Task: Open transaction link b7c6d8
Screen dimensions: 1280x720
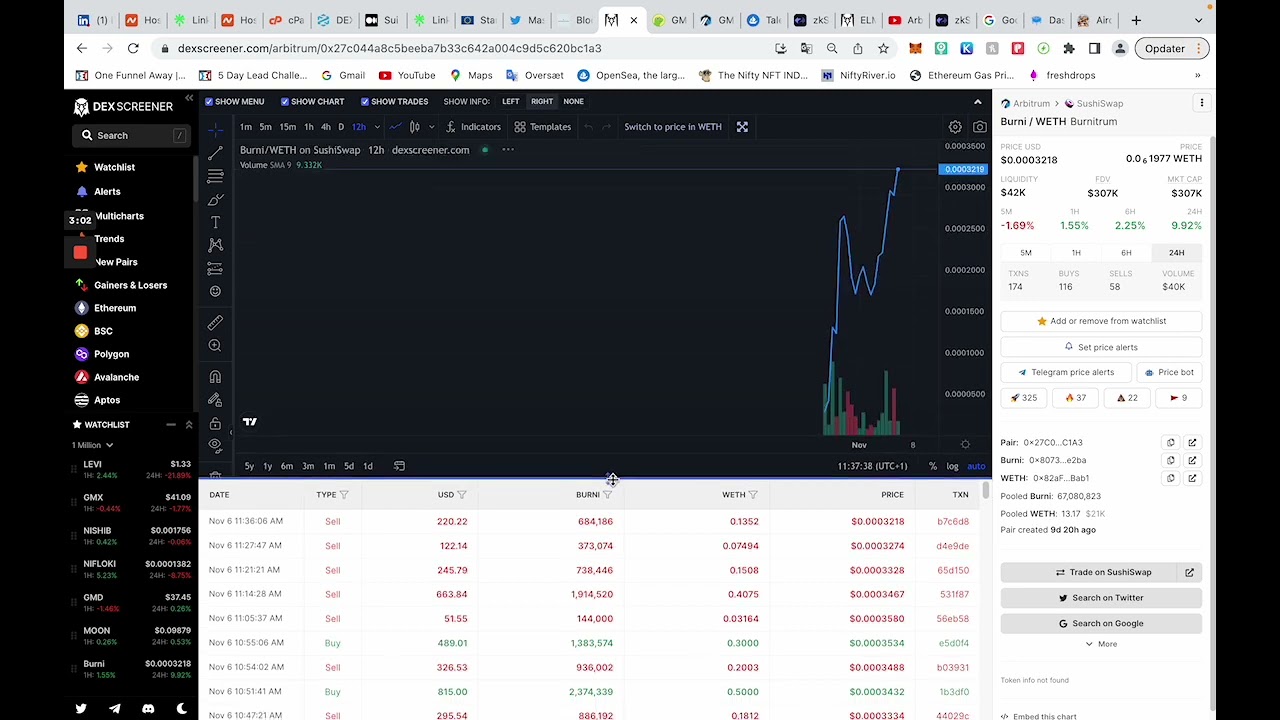Action: 952,521
